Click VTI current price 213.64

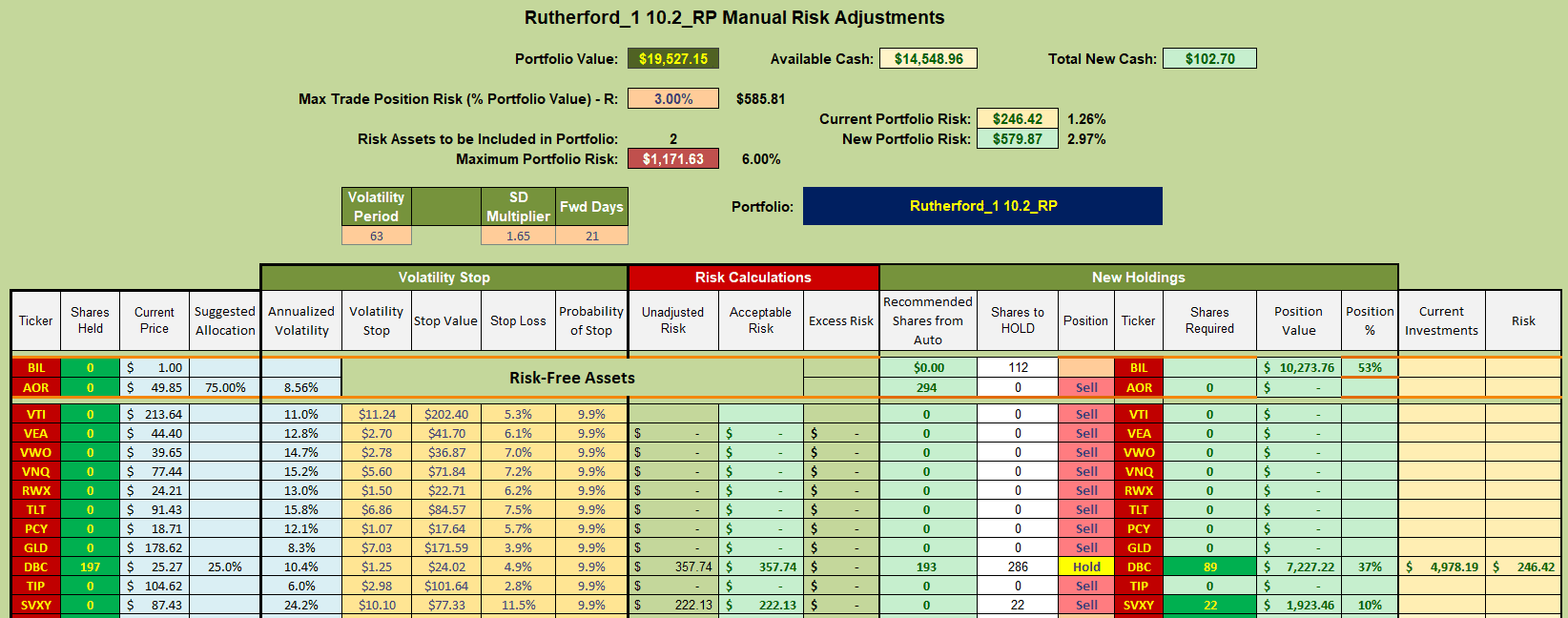(x=155, y=414)
